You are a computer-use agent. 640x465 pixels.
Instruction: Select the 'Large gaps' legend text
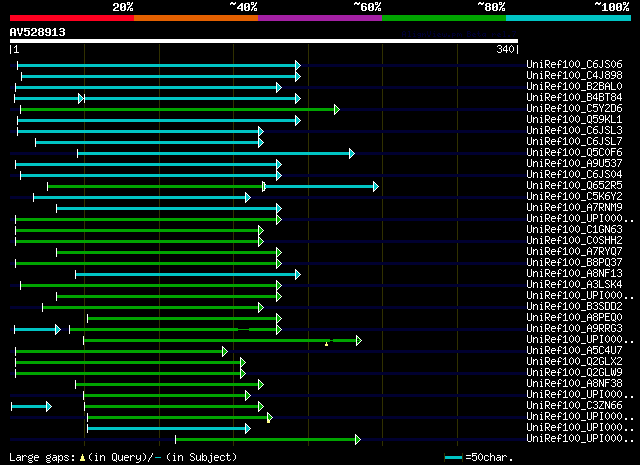coord(42,457)
